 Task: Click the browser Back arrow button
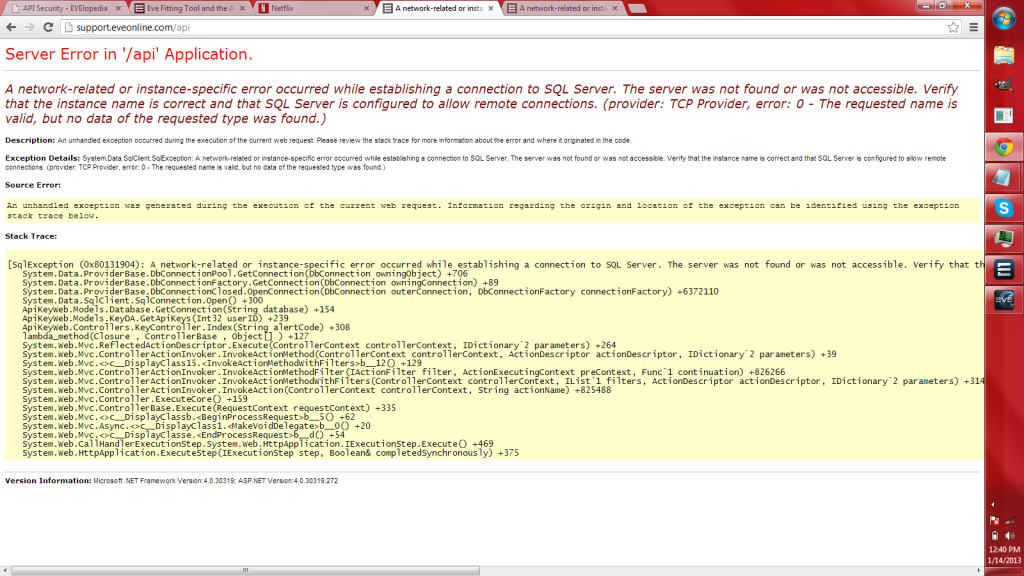click(x=12, y=27)
